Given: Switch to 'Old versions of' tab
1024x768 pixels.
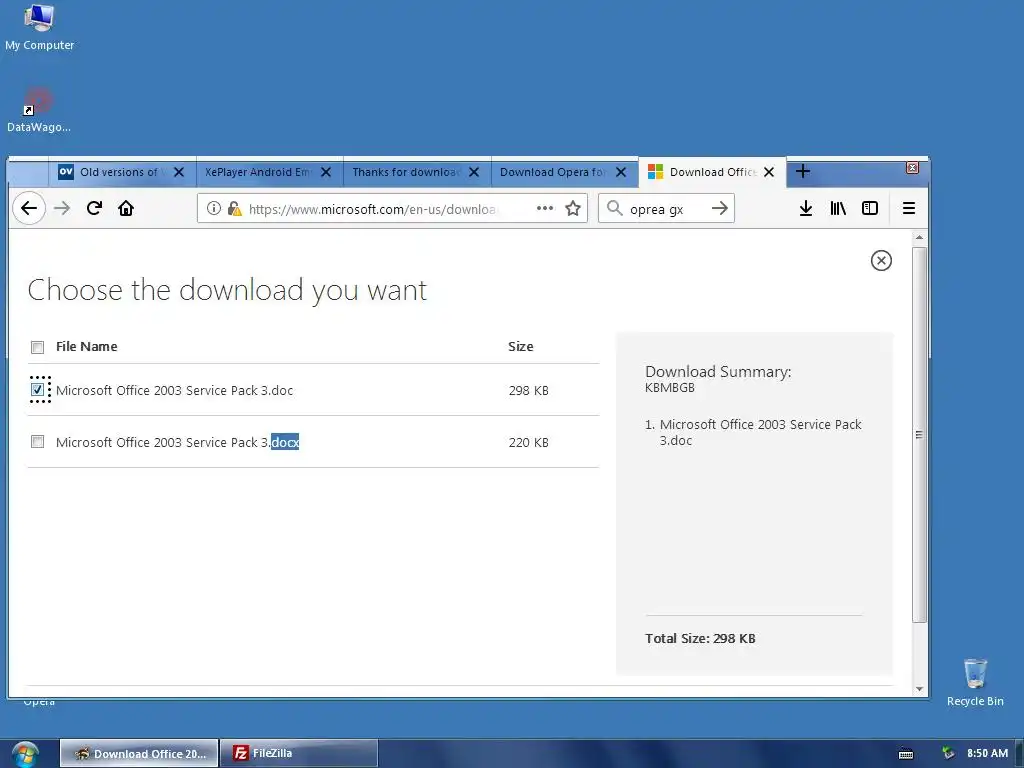Looking at the screenshot, I should (x=123, y=172).
